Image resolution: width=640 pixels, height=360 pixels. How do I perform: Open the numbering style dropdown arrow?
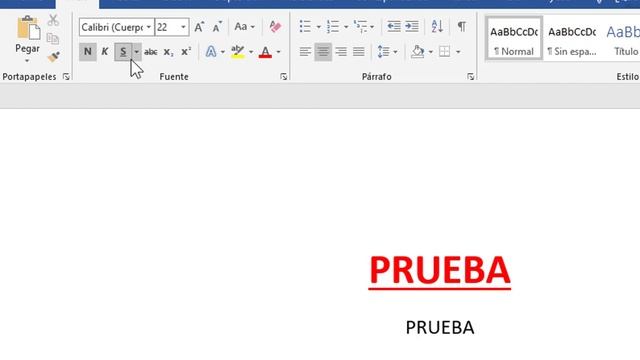coord(346,27)
